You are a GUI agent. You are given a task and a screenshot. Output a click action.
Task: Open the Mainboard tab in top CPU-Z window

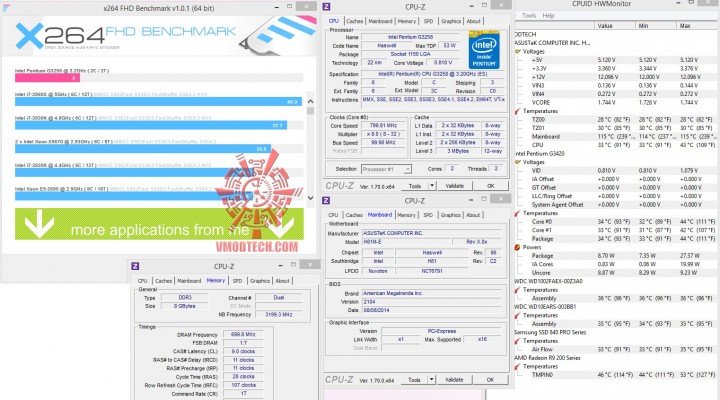(x=380, y=21)
